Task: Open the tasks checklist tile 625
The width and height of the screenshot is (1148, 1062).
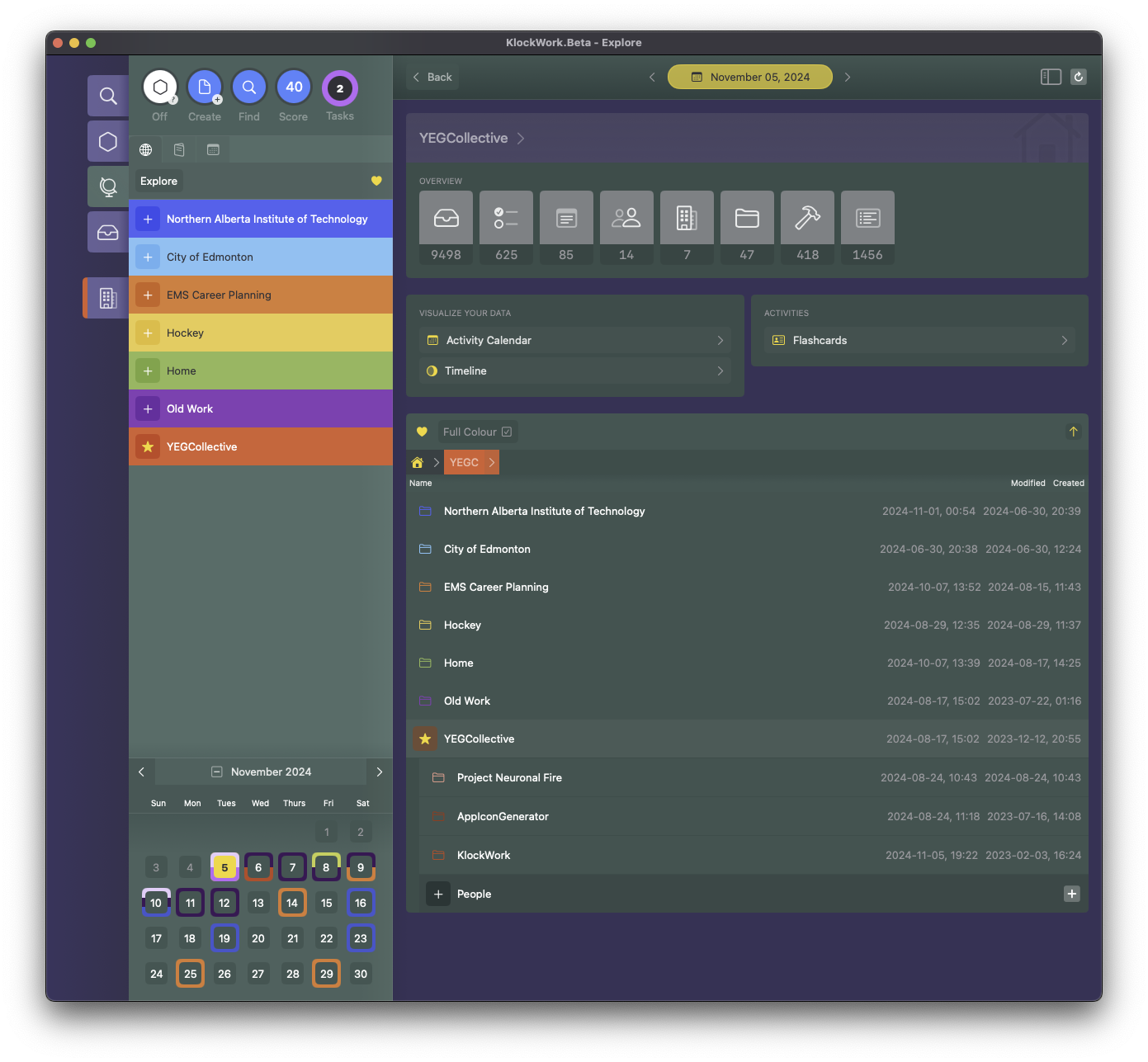Action: 506,228
